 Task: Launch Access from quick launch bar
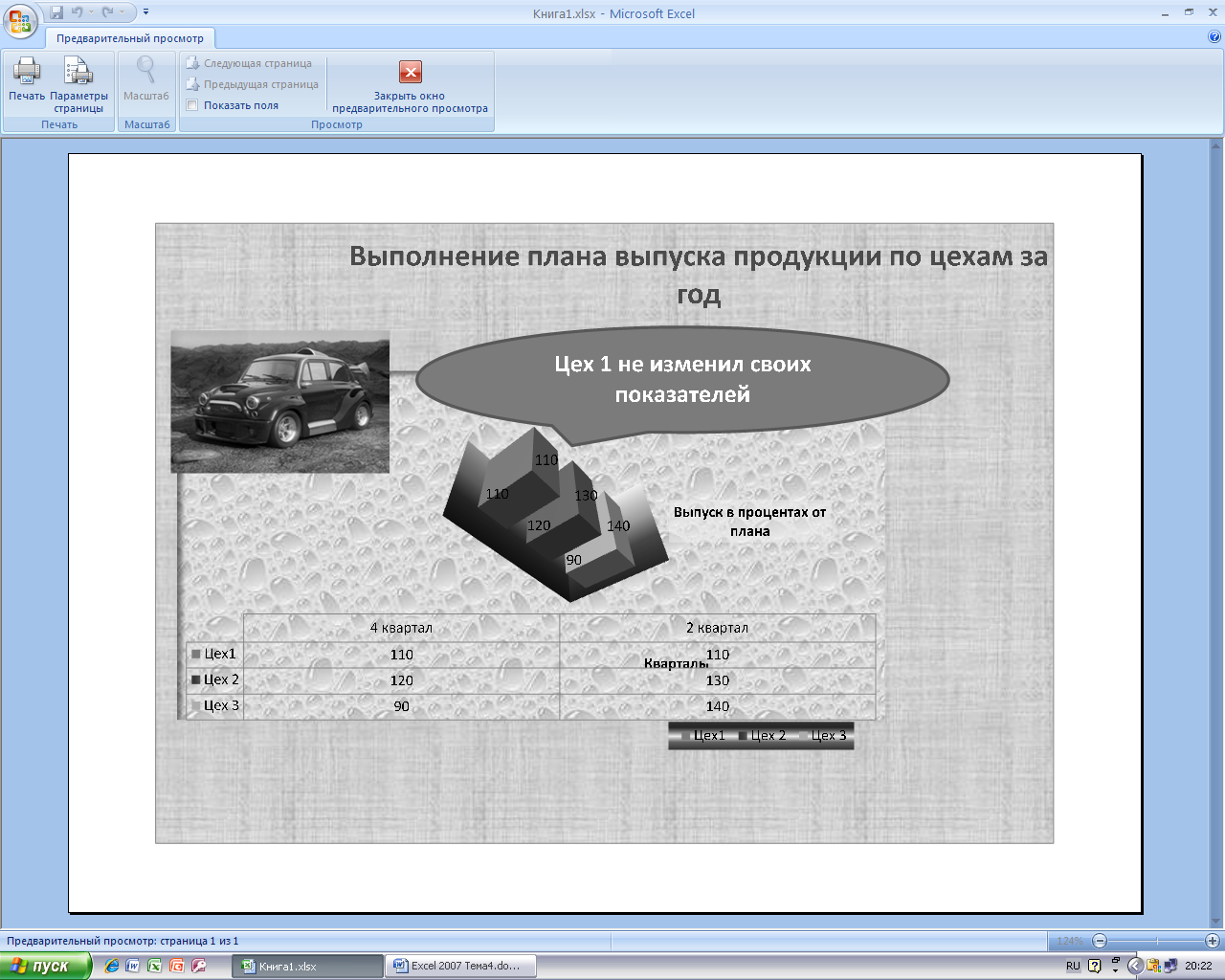point(198,966)
